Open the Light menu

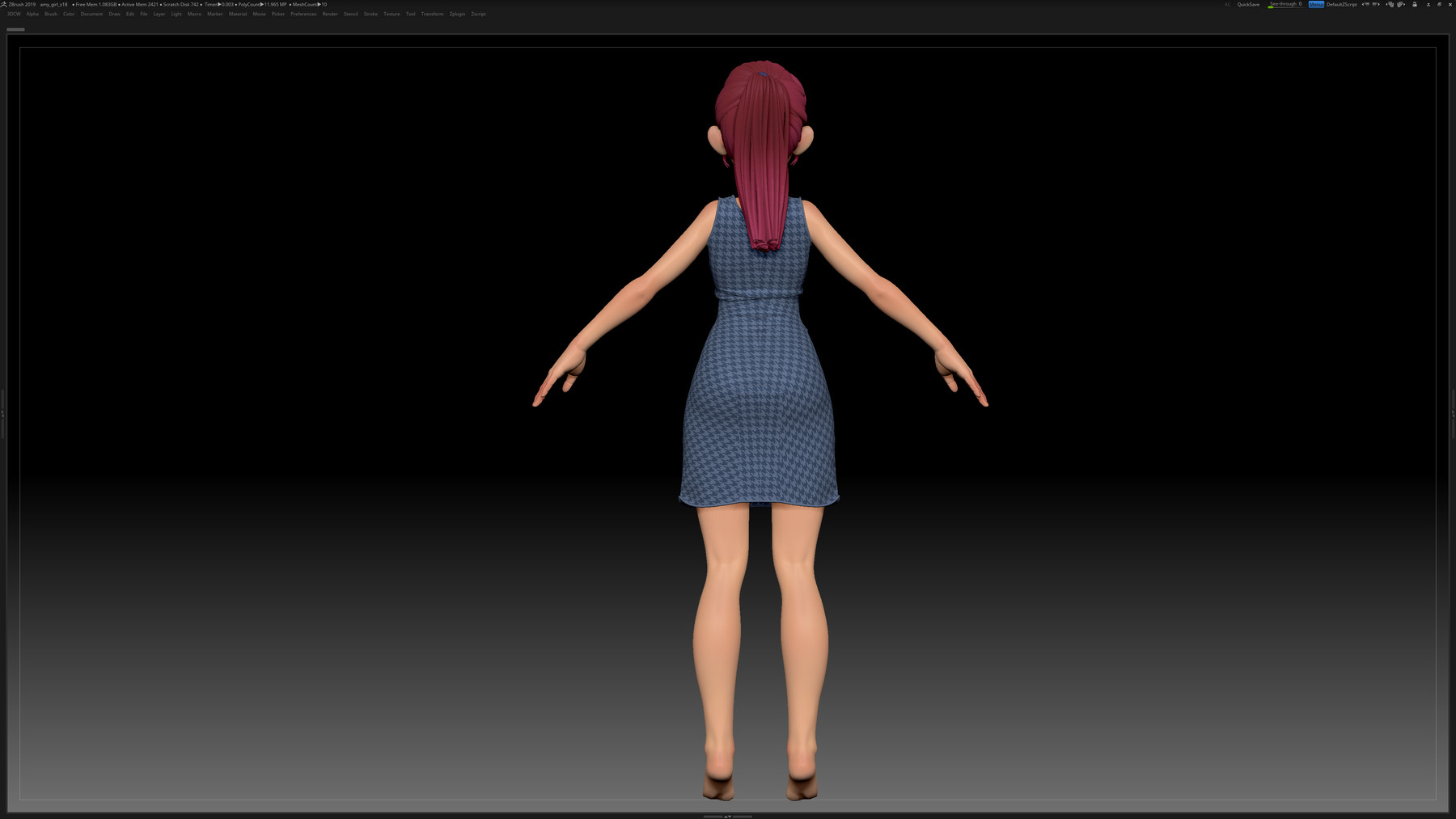pyautogui.click(x=176, y=14)
